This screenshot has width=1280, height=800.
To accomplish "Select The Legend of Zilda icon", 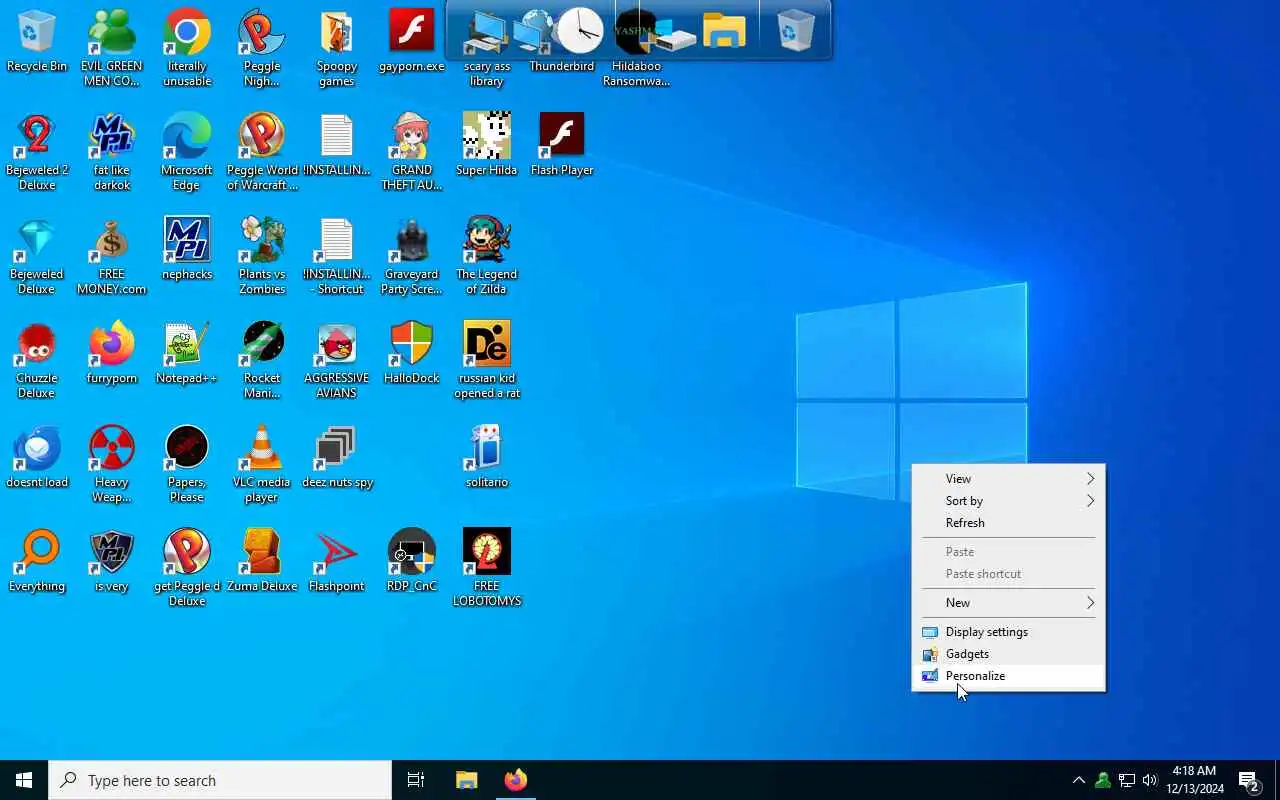I will click(487, 256).
